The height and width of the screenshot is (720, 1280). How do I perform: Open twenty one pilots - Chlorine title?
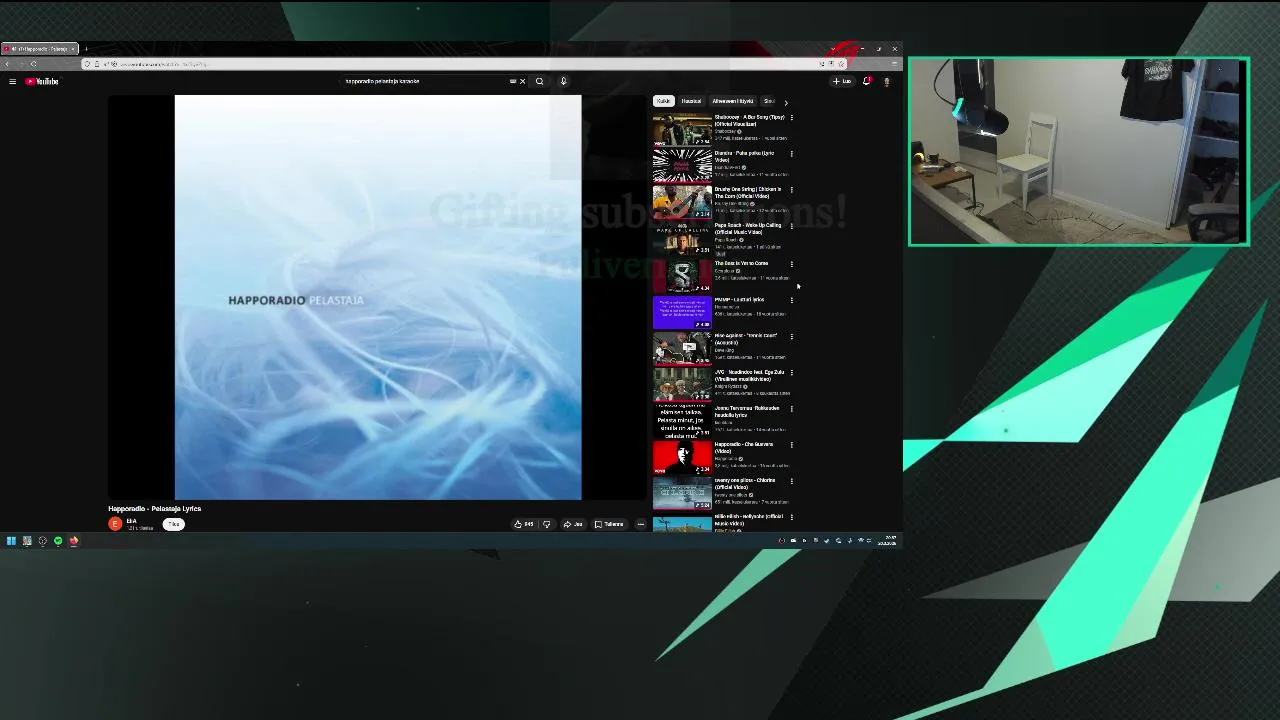745,483
